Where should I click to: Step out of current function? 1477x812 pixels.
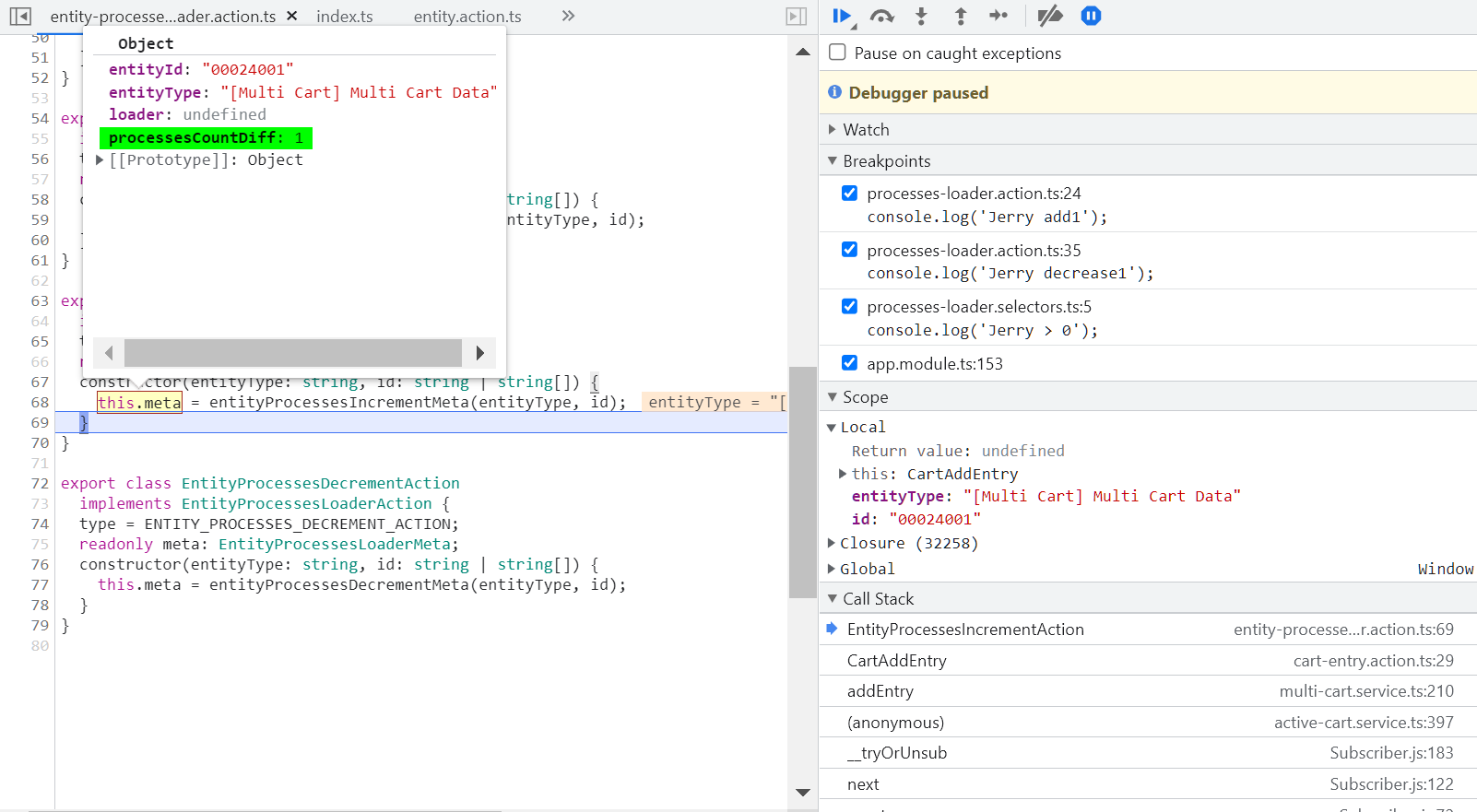pyautogui.click(x=961, y=16)
